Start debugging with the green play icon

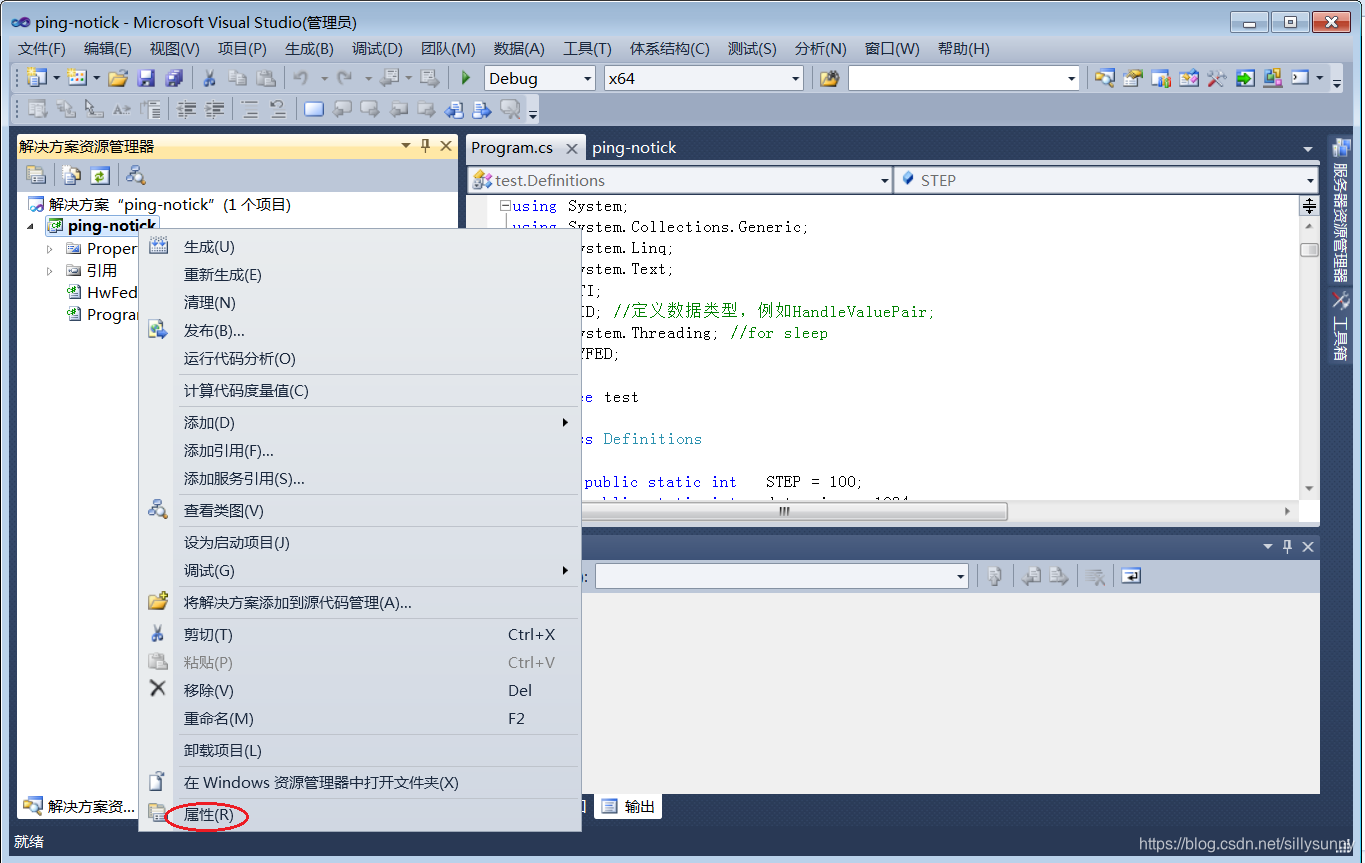click(465, 78)
